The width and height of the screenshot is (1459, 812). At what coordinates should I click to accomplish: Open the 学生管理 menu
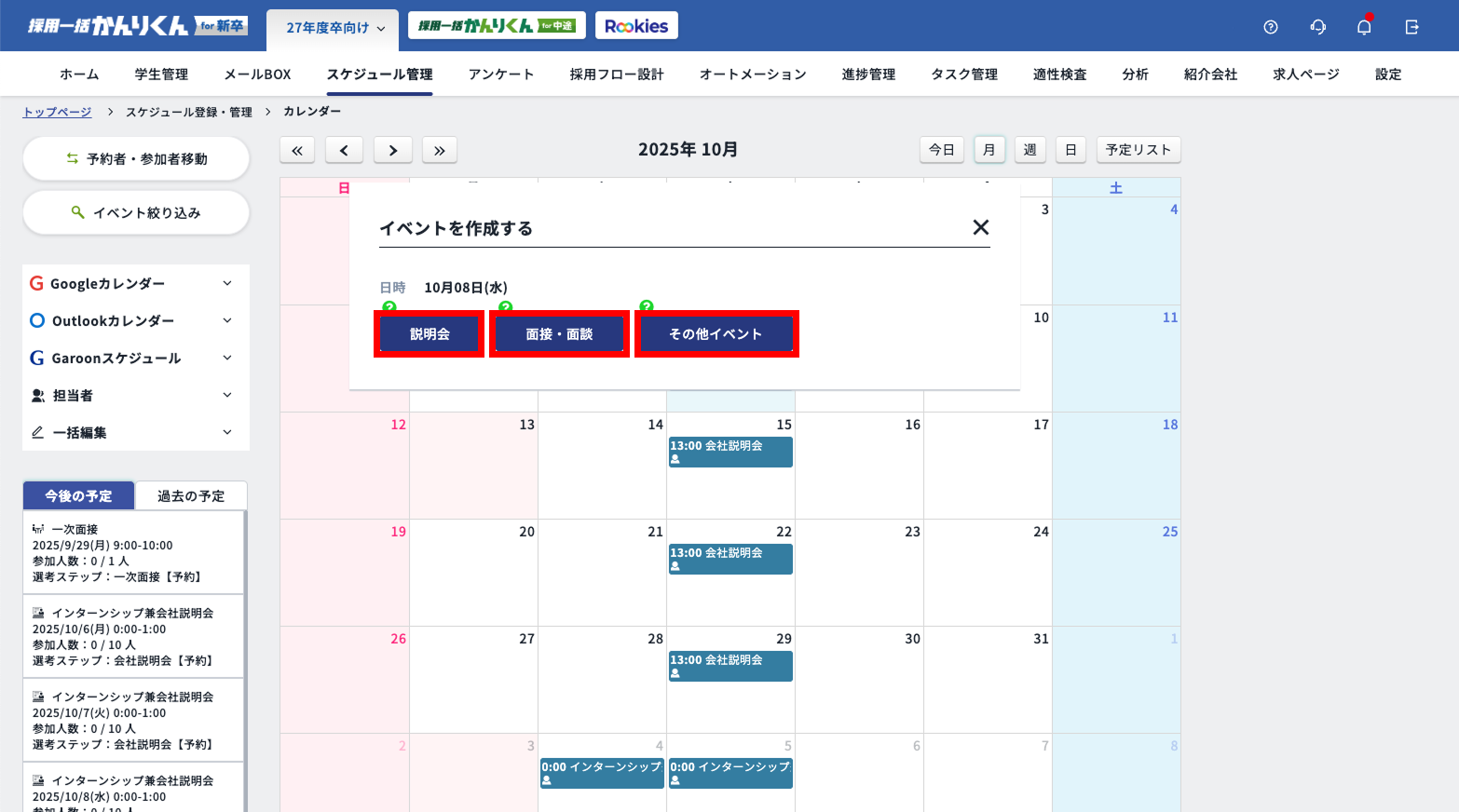pyautogui.click(x=161, y=74)
